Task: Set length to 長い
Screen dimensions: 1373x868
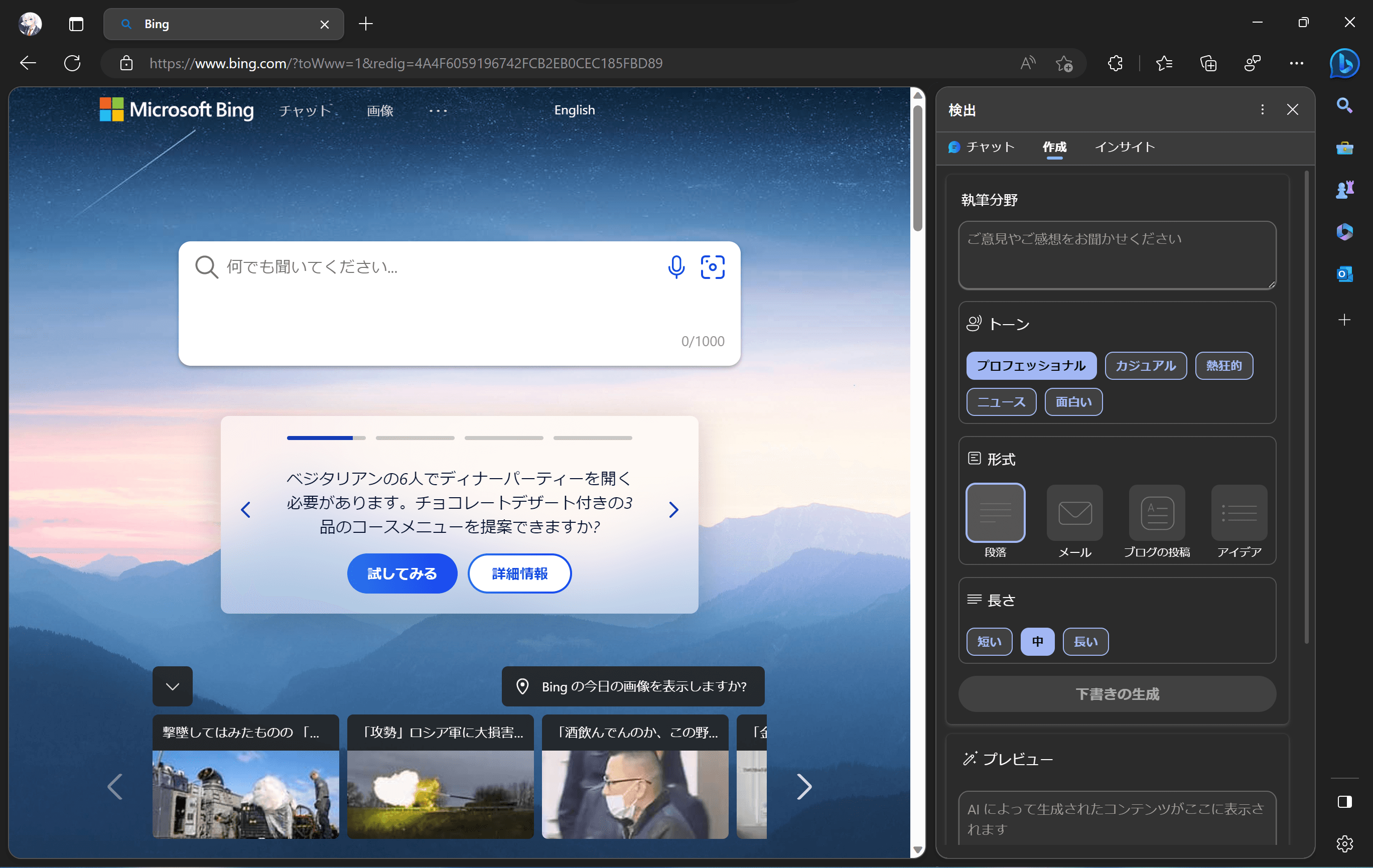Action: tap(1085, 642)
